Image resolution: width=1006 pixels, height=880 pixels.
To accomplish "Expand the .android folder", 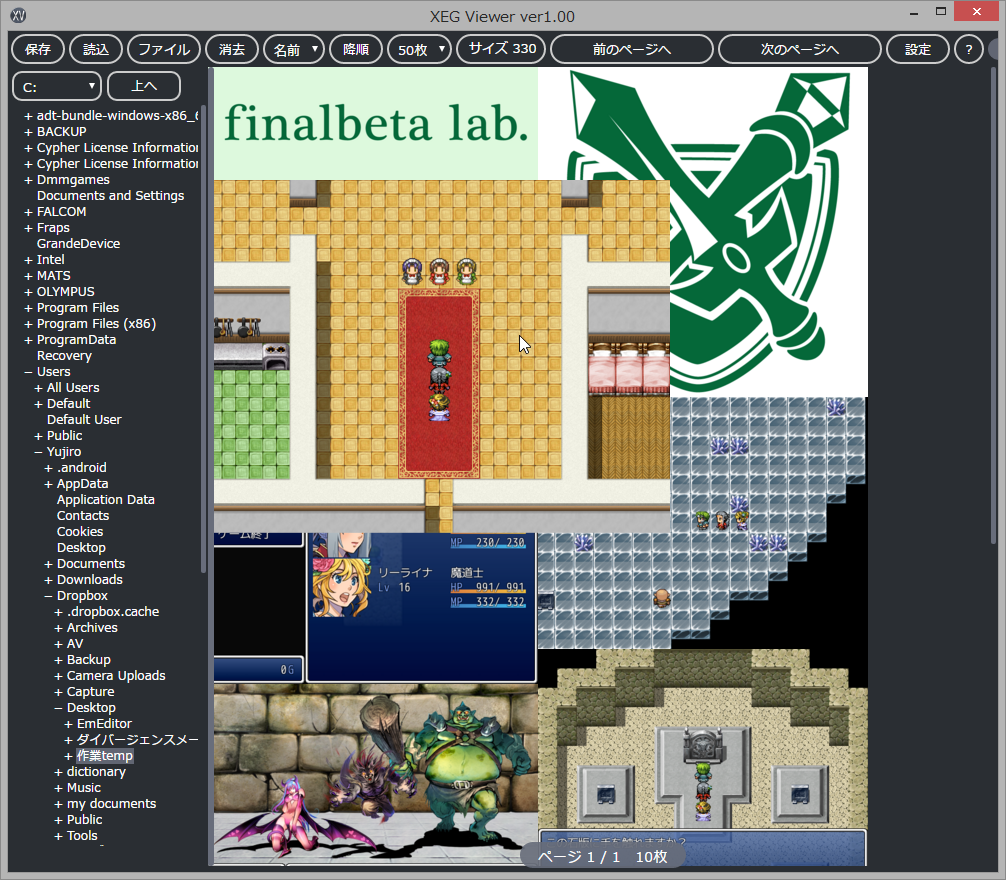I will [x=48, y=468].
